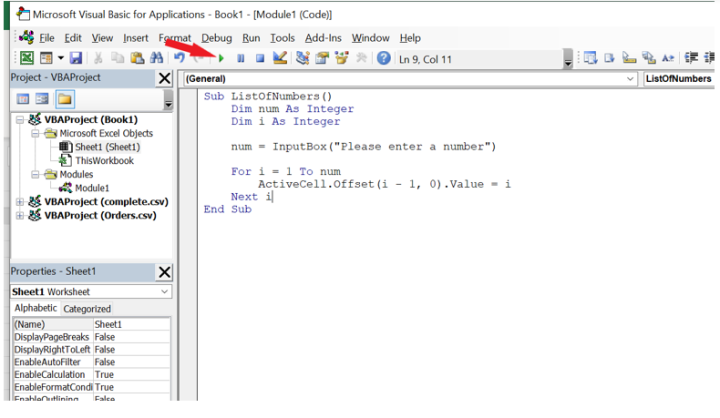720x418 pixels.
Task: Open Find with the binoculars icon
Action: [156, 58]
